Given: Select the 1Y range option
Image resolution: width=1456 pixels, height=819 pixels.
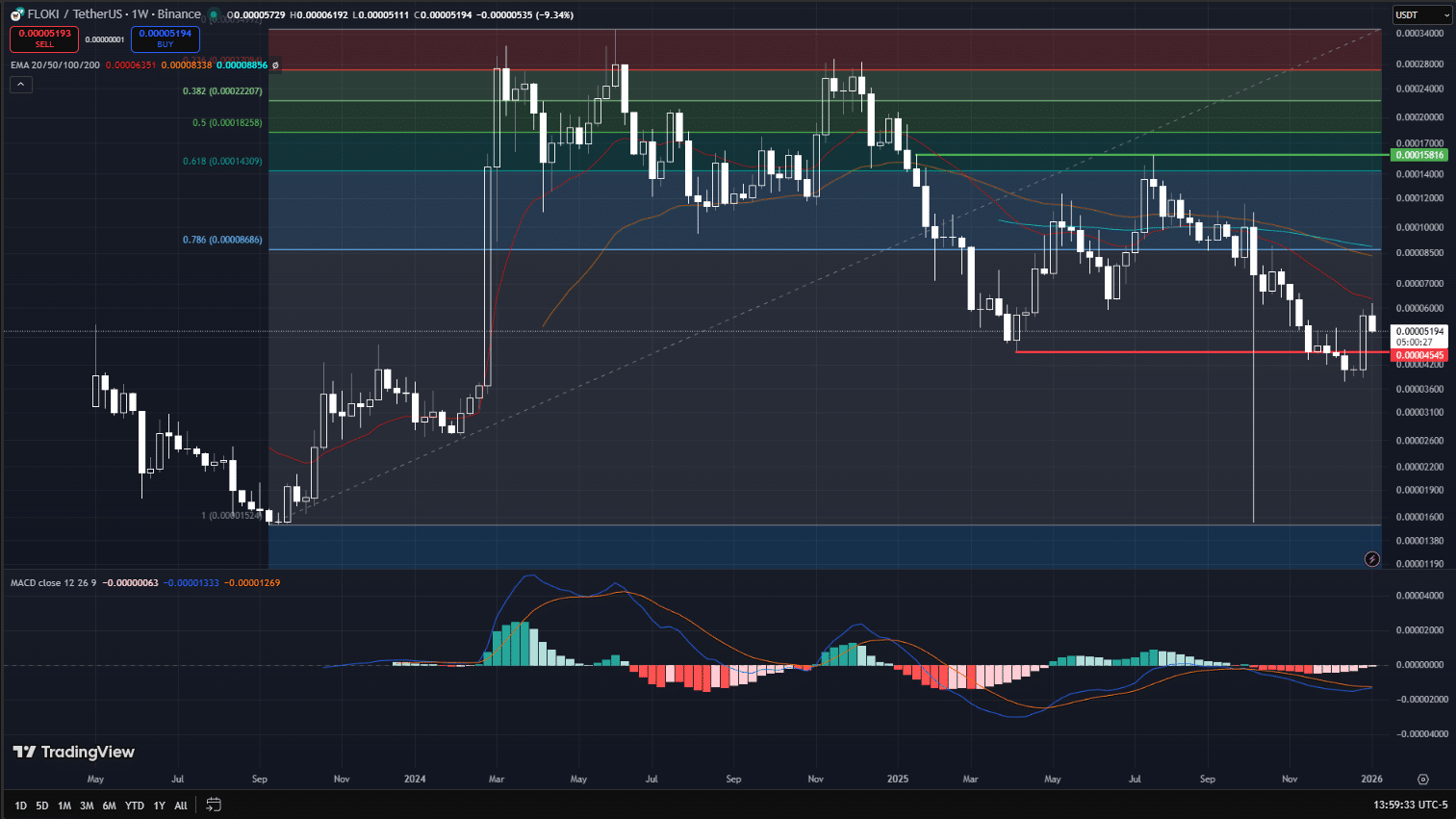Looking at the screenshot, I should [159, 805].
